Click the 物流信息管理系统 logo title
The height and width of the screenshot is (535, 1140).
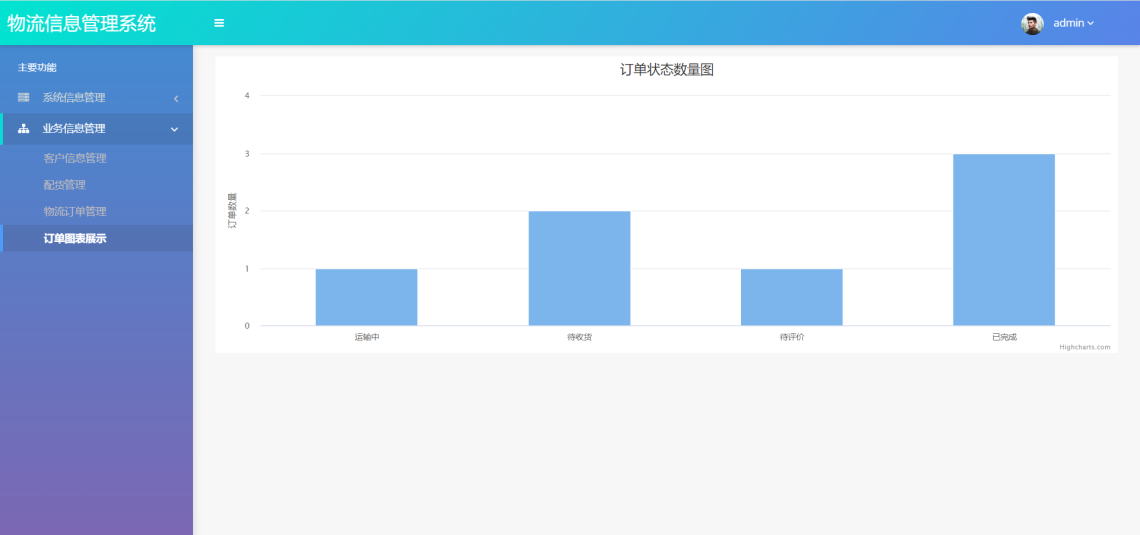click(81, 23)
